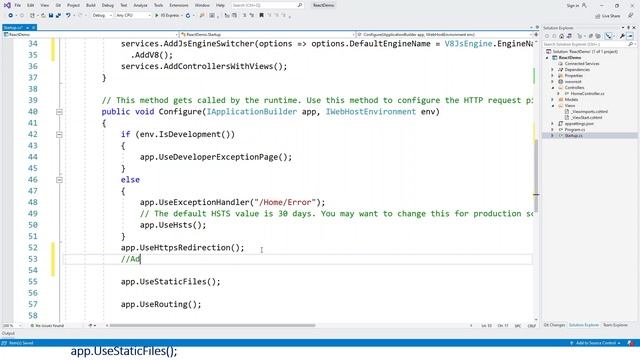Expand the wwwroot folder node
Screen dimensions: 640x360
(553, 82)
